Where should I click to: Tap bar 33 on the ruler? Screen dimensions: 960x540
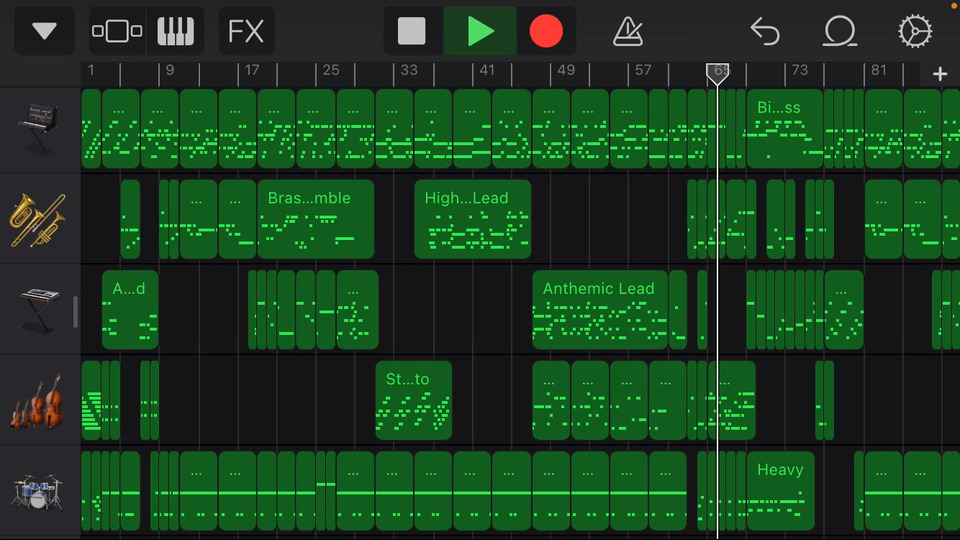(x=409, y=70)
